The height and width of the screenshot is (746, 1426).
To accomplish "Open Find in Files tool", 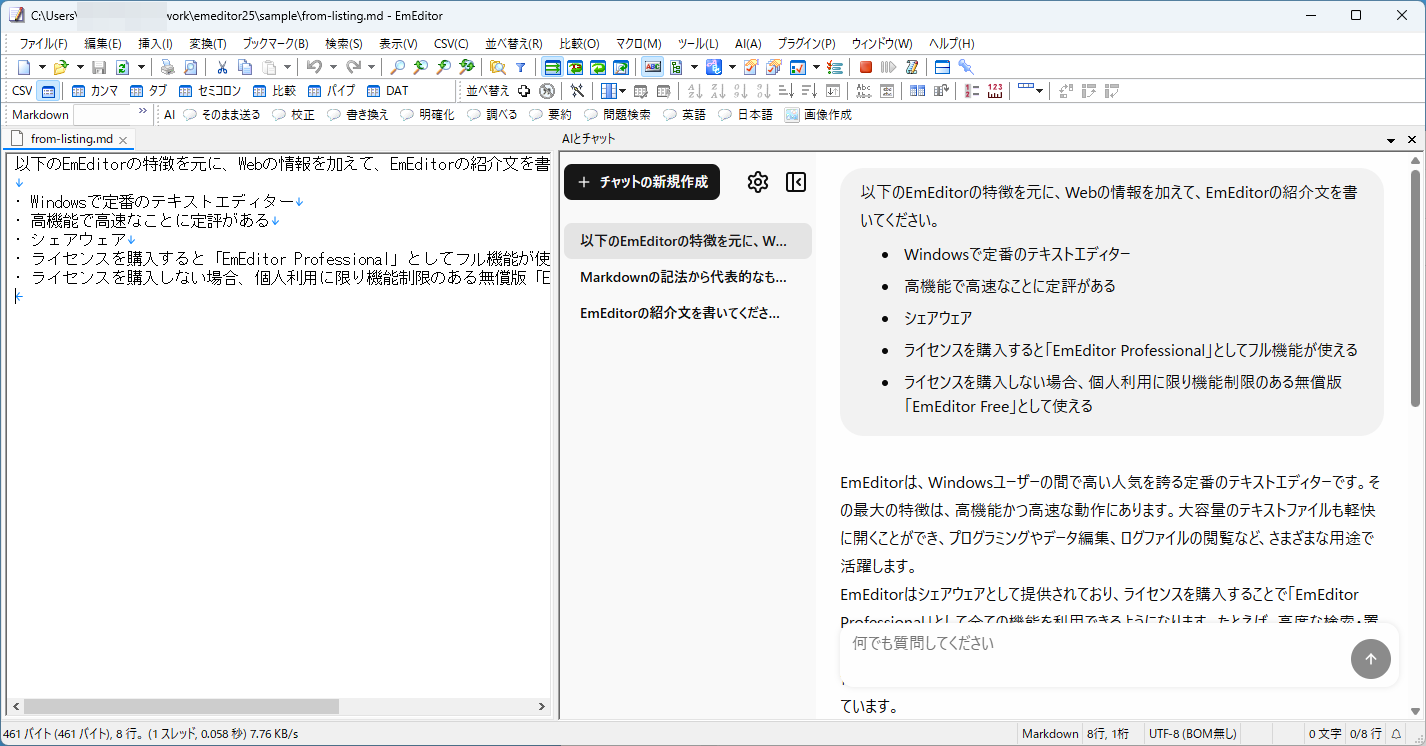I will click(x=497, y=67).
